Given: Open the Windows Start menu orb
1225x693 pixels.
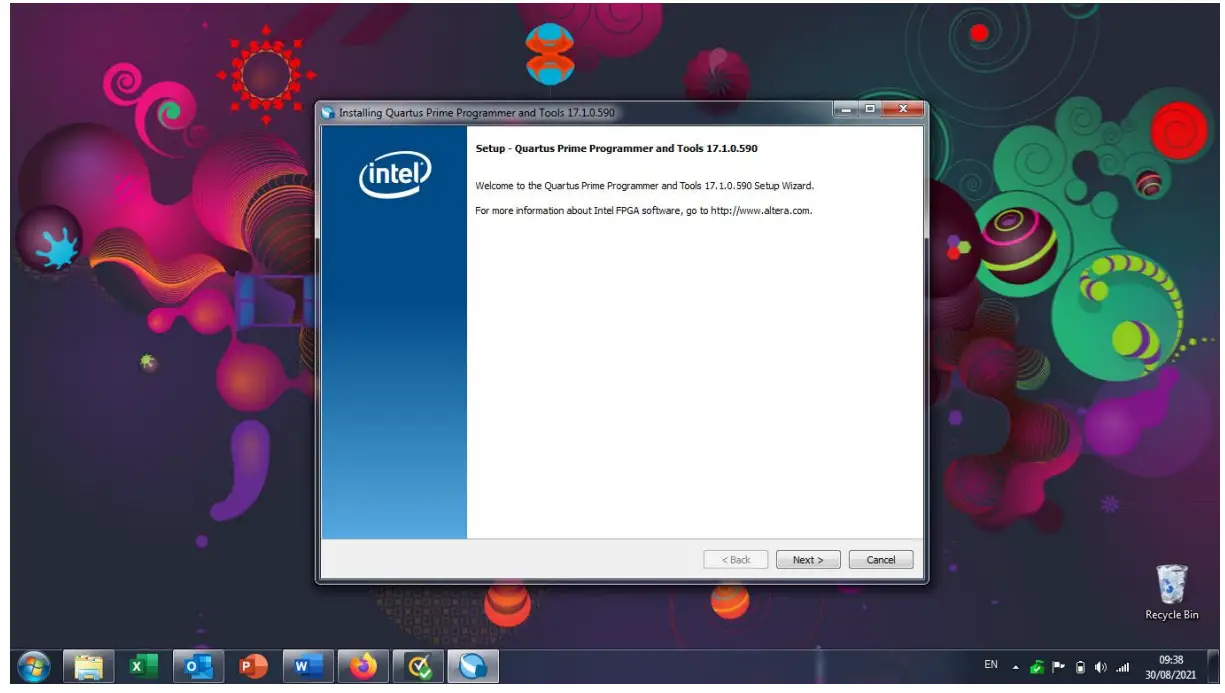Looking at the screenshot, I should 33,666.
